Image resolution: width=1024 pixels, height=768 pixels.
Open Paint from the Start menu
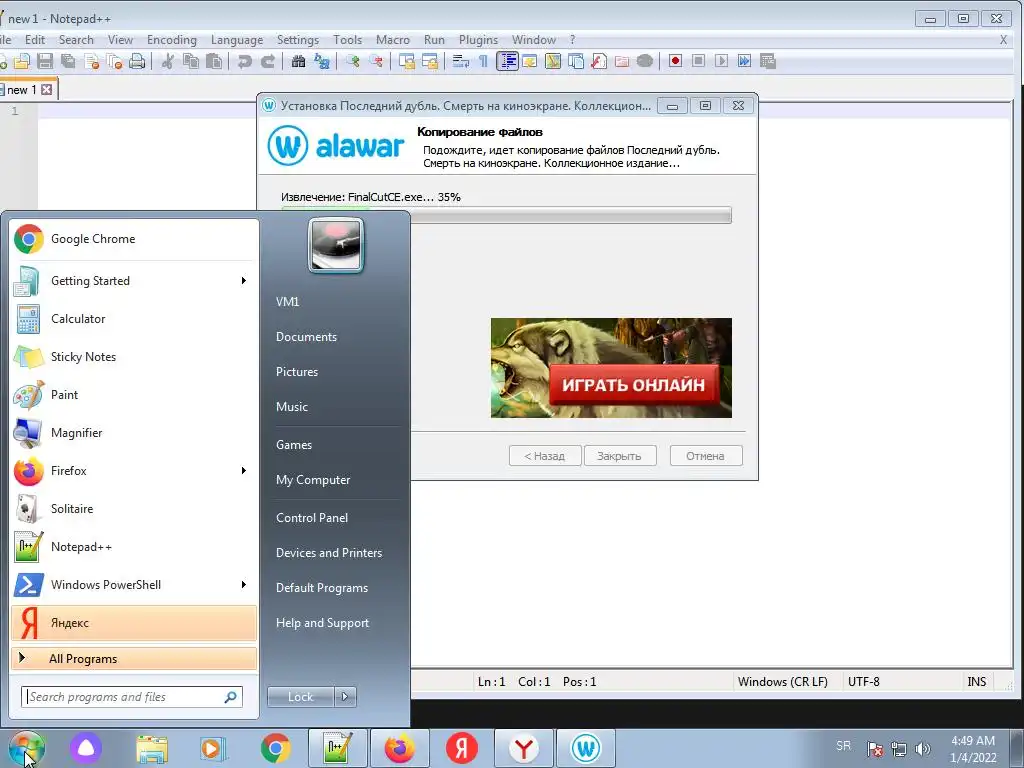[x=134, y=394]
